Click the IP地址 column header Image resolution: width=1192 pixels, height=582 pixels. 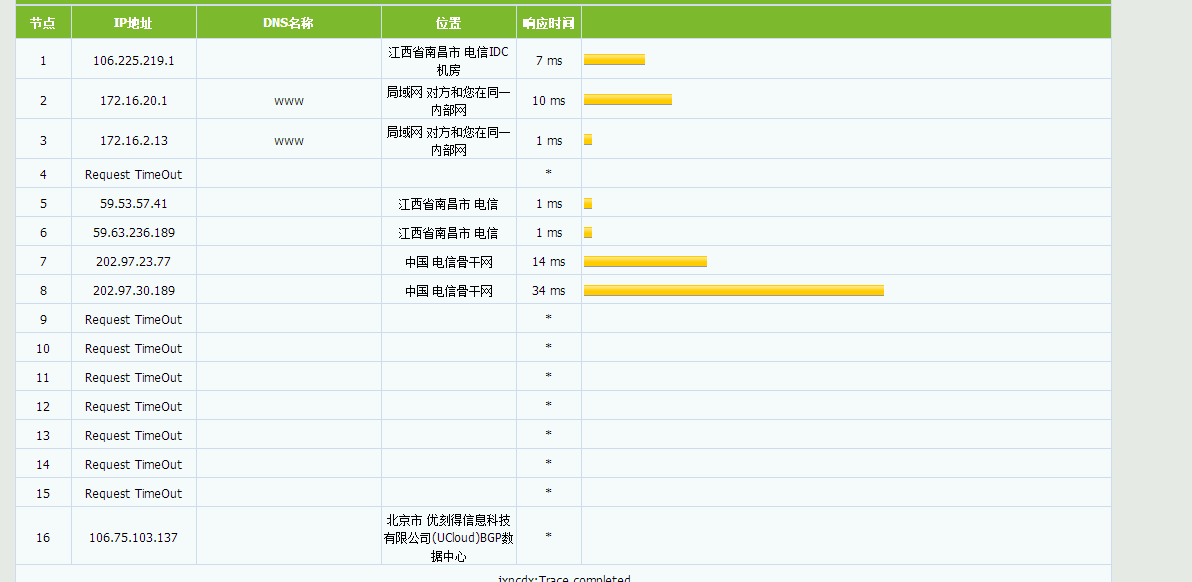[133, 24]
